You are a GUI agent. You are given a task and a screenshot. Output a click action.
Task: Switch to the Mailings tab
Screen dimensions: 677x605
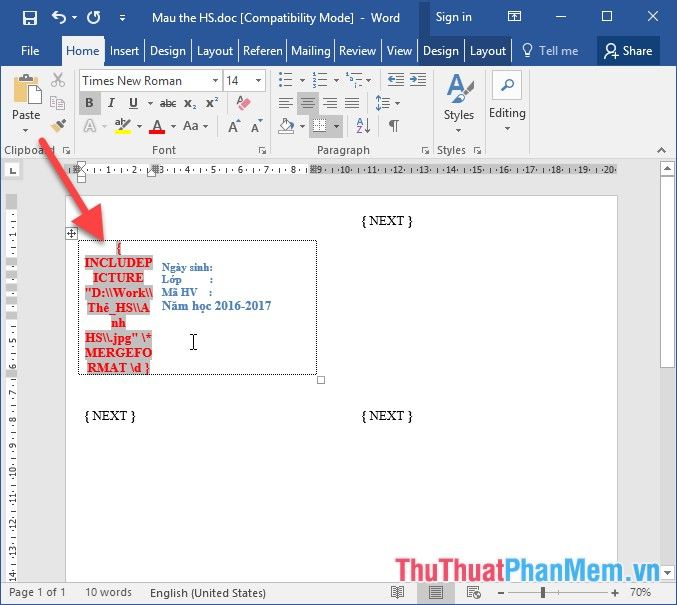310,51
